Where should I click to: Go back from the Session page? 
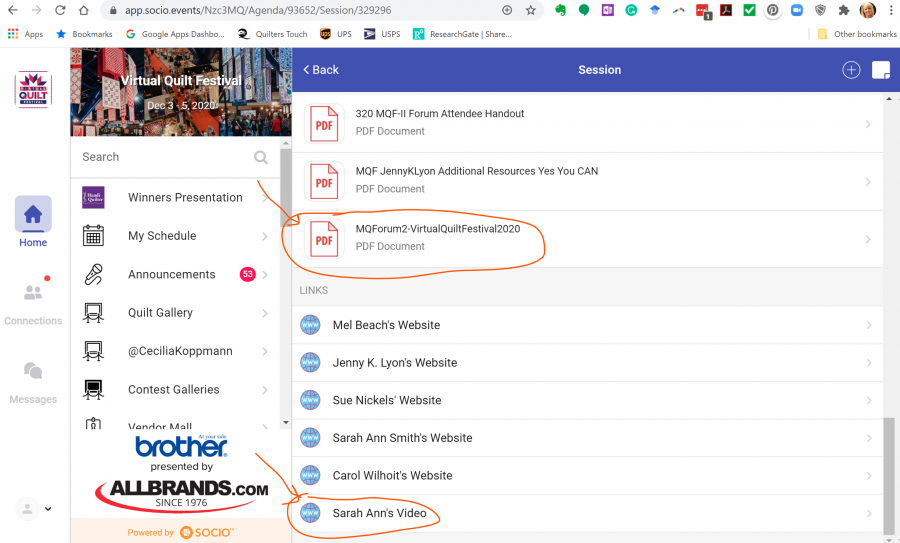(x=320, y=69)
